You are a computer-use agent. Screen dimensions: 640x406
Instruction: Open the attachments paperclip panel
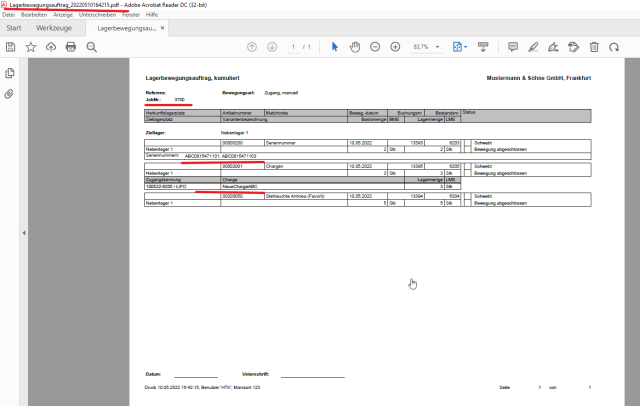click(x=10, y=94)
